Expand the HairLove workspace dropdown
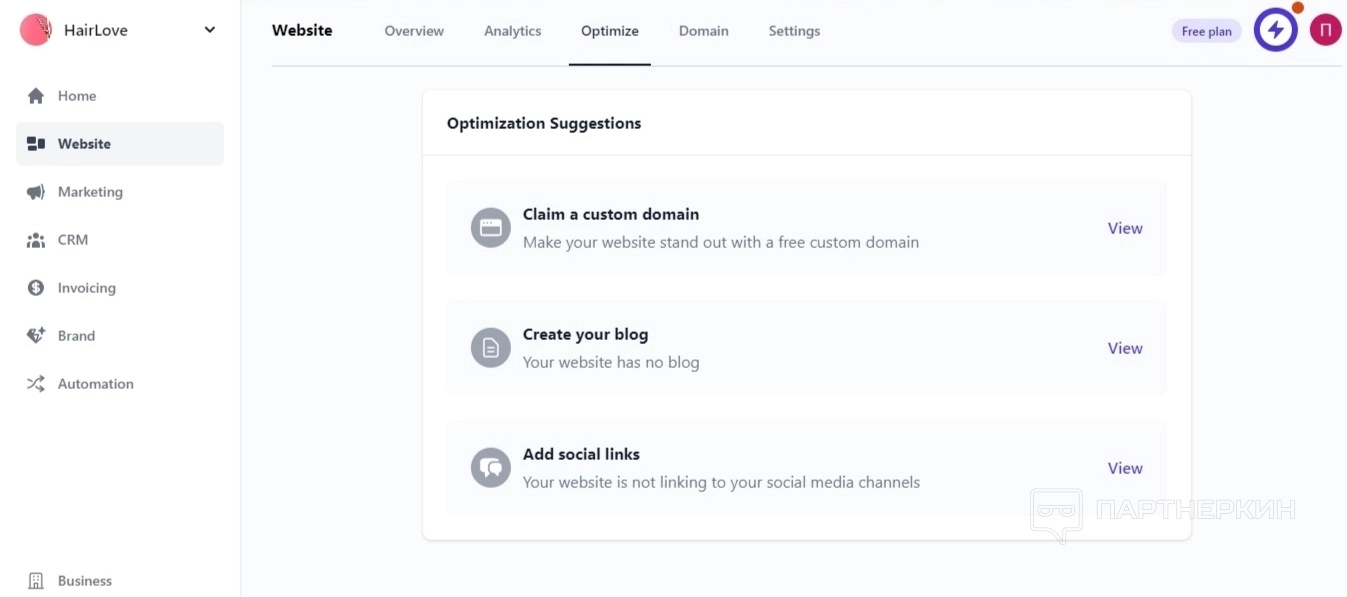This screenshot has width=1347, height=597. tap(210, 30)
